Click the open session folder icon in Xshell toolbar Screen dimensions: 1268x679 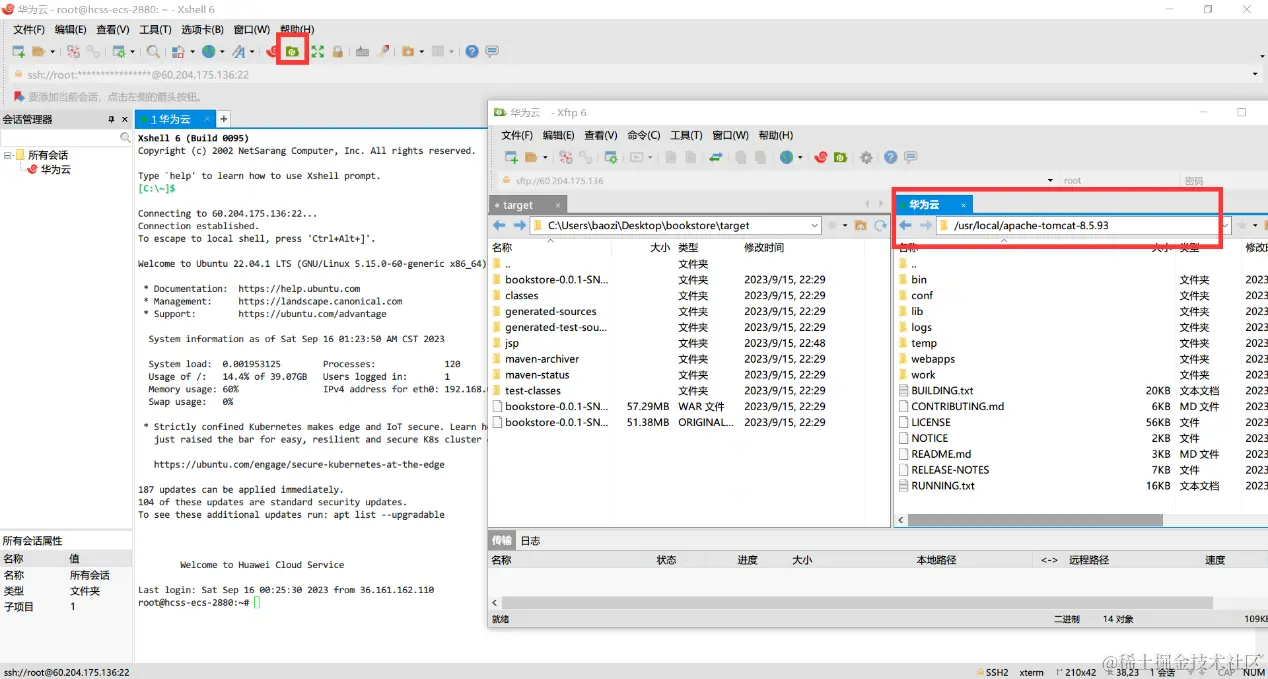point(38,51)
